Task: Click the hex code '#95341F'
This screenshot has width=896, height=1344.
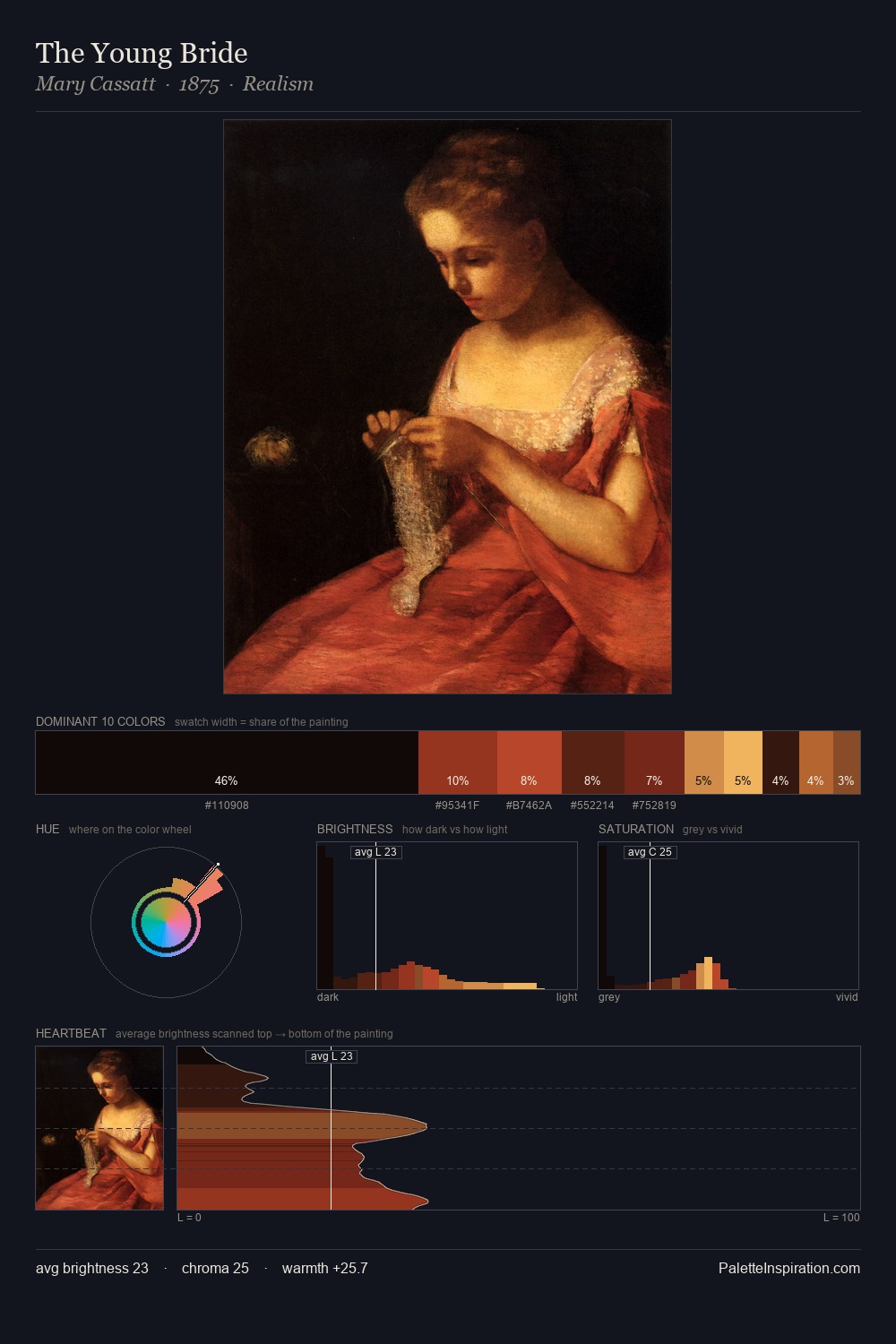Action: click(x=458, y=806)
